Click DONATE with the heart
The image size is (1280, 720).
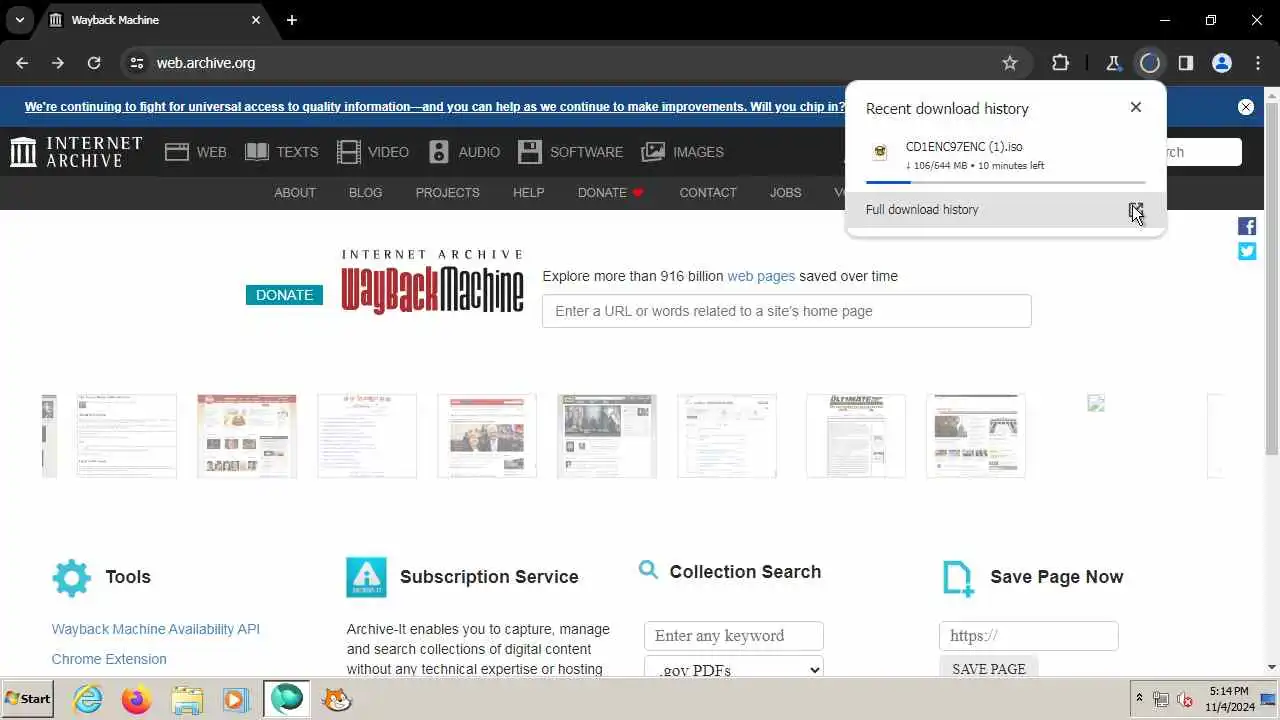611,193
